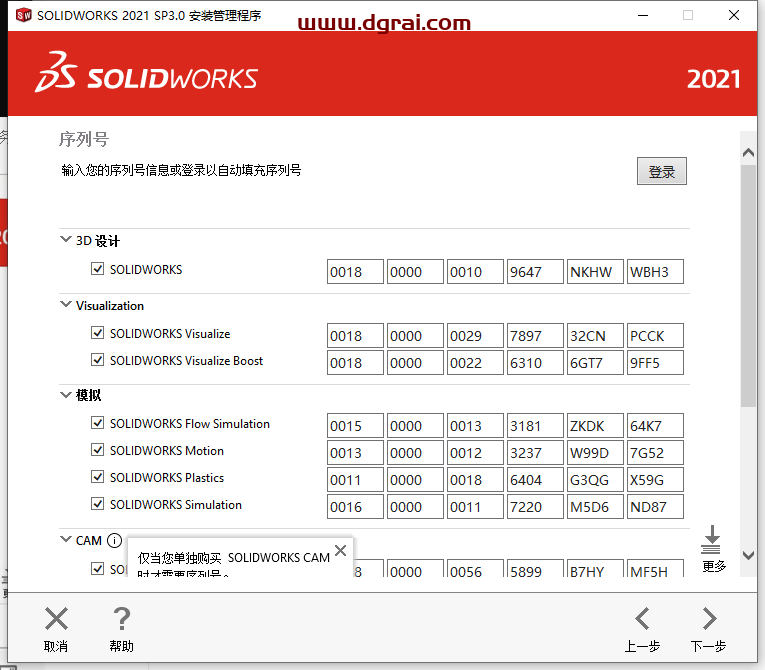Viewport: 765px width, 670px height.
Task: Click SOLIDWORKS serial field NKHW
Action: click(595, 271)
